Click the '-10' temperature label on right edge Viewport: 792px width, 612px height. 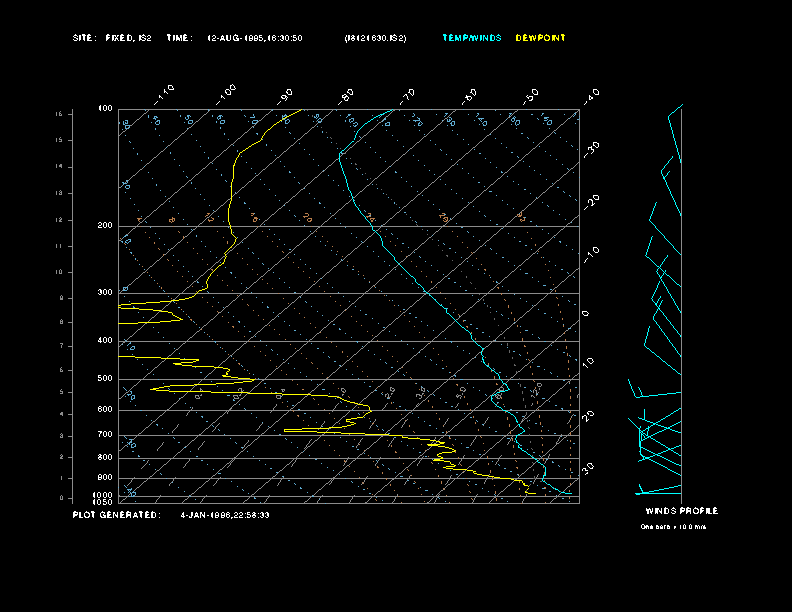pyautogui.click(x=592, y=255)
